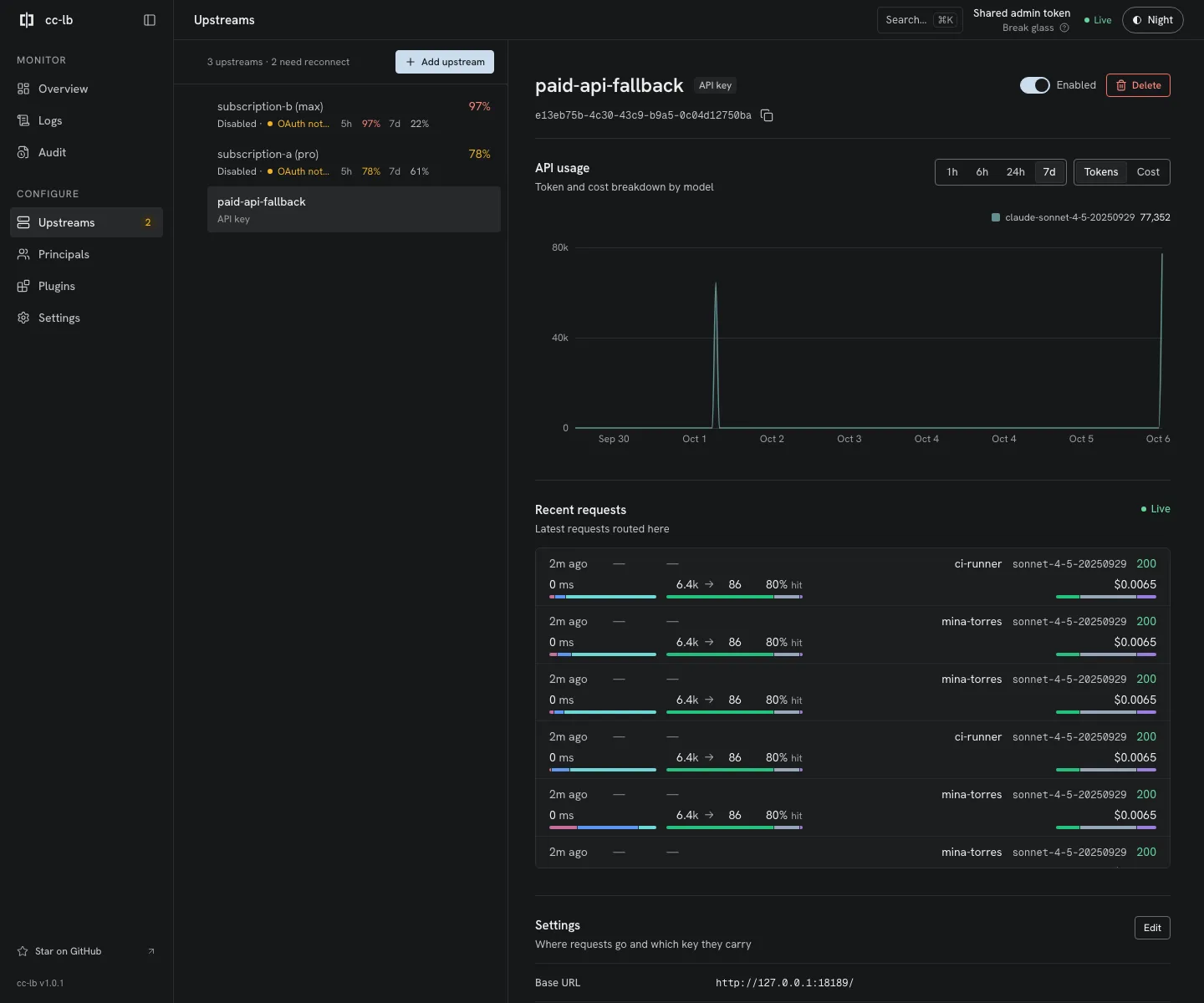
Task: Click the Live indicator in header
Action: pos(1098,20)
